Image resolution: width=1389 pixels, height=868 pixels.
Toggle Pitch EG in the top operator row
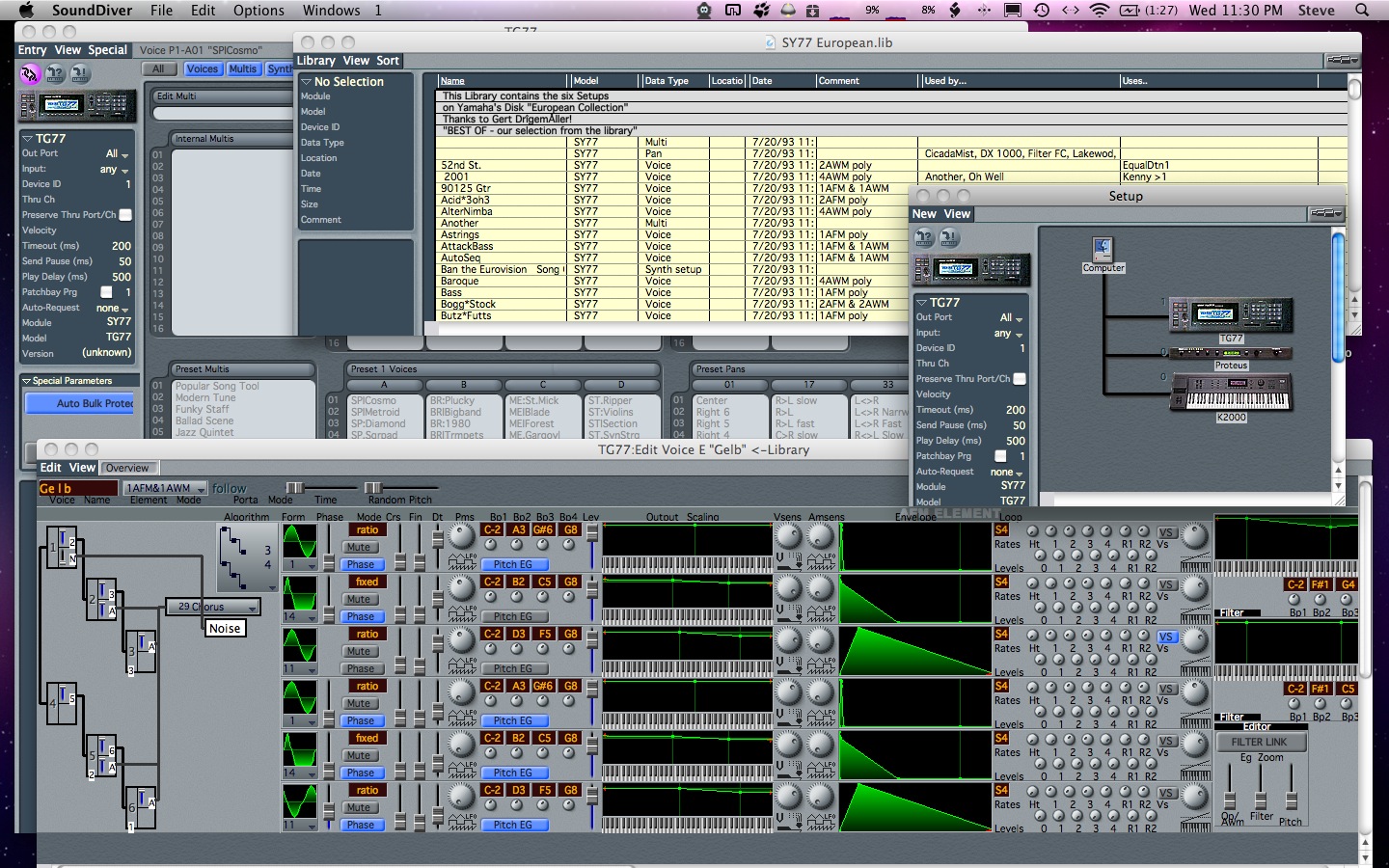pos(513,564)
